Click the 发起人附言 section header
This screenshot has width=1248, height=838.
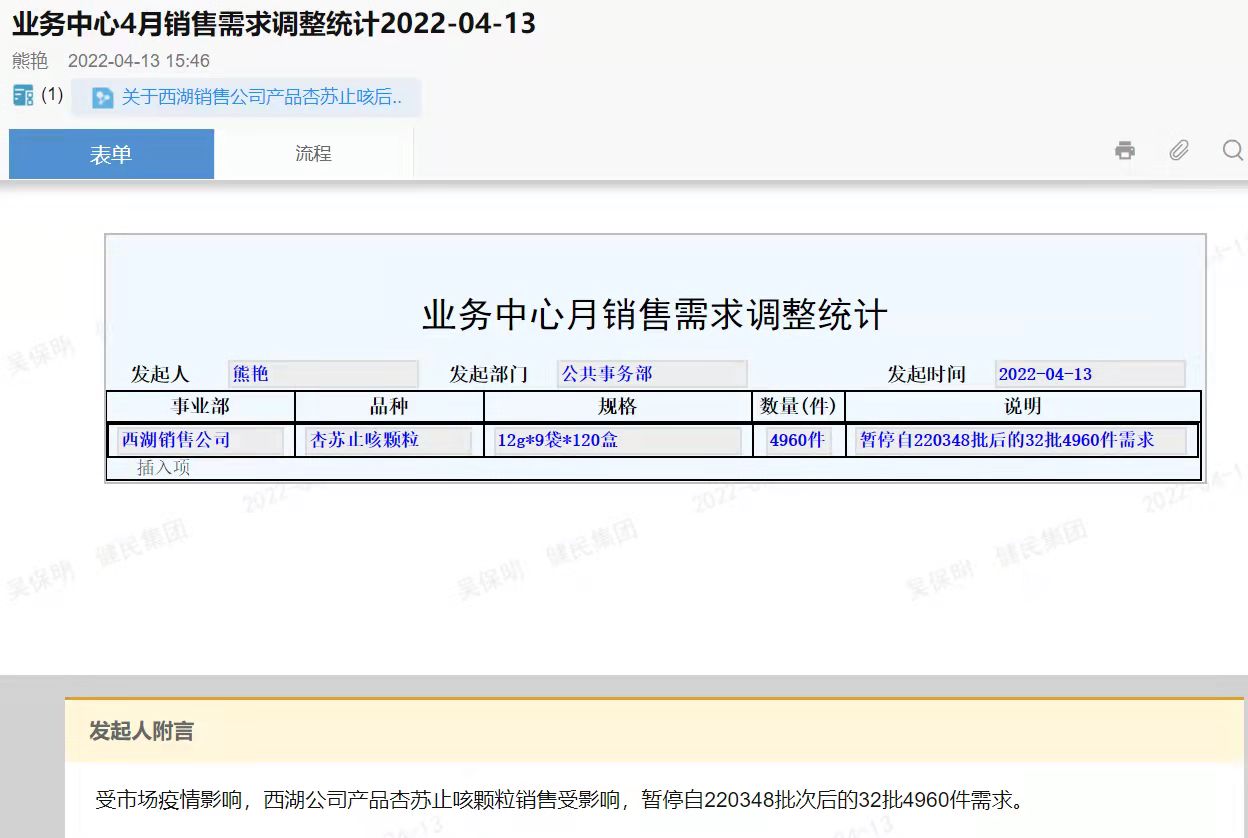coord(142,731)
